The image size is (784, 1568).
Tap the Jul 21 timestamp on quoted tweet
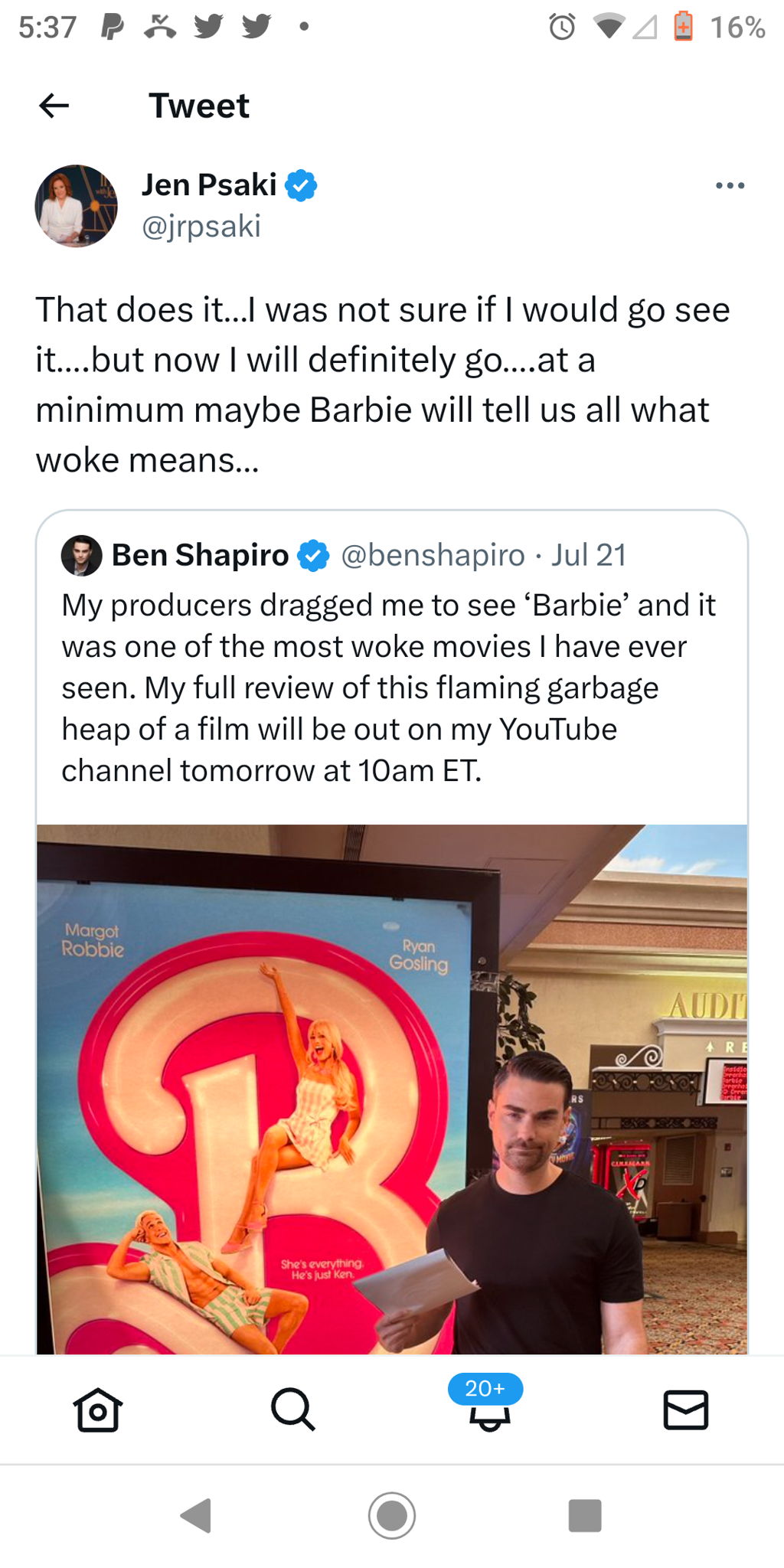(589, 555)
